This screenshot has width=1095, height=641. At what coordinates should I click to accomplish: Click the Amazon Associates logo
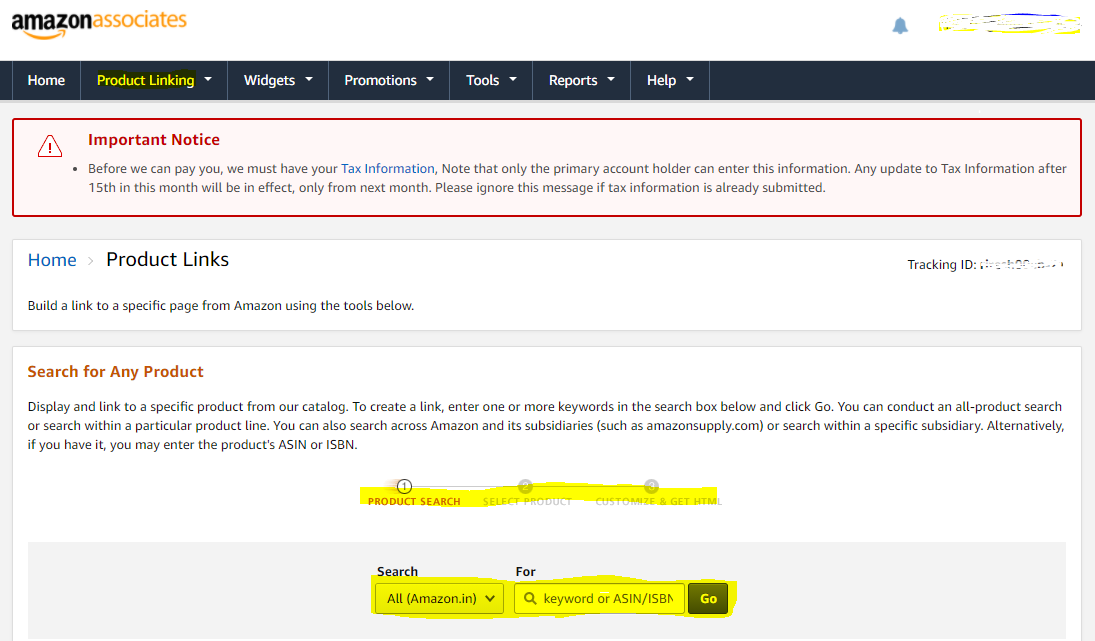coord(99,24)
